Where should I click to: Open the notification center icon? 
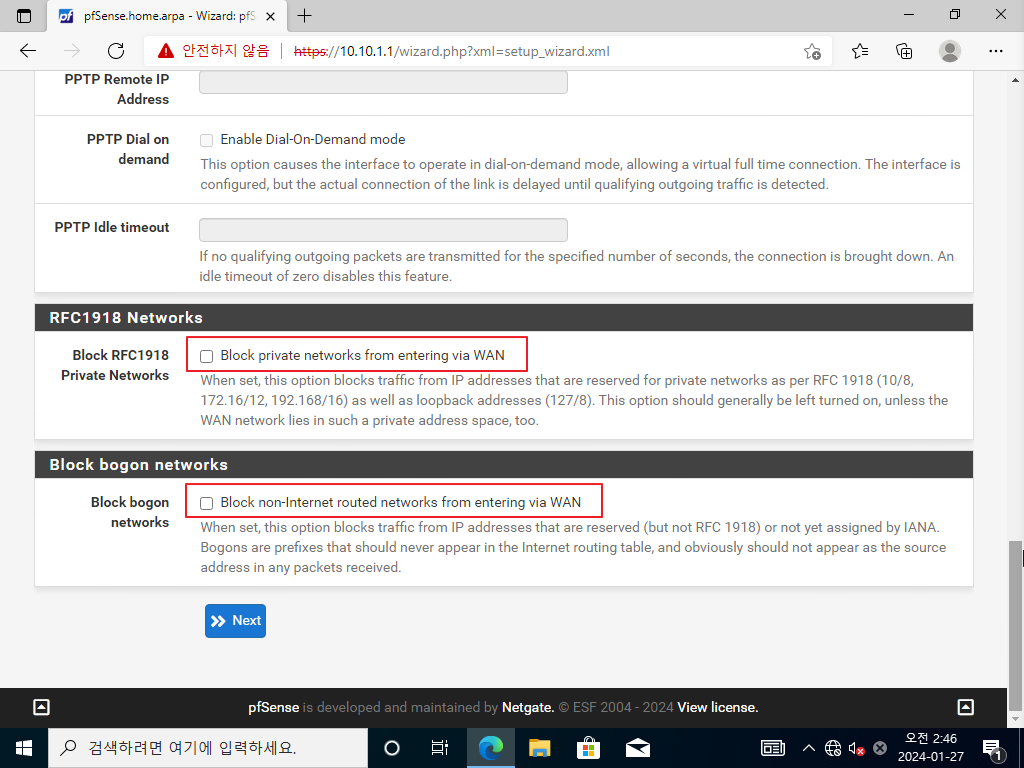(993, 748)
